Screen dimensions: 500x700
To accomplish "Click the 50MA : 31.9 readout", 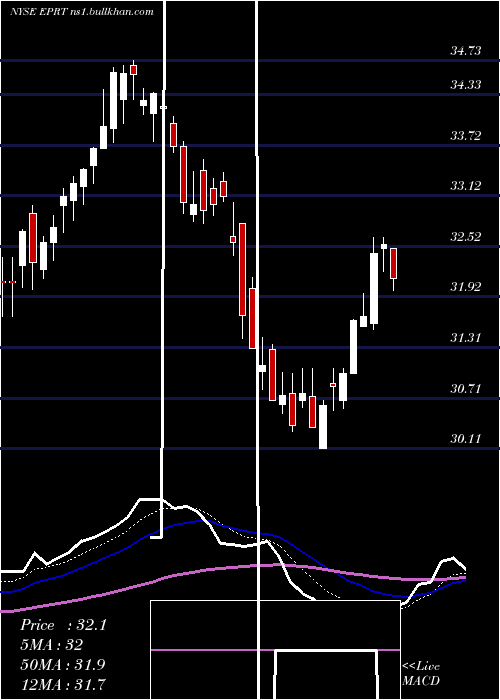I will coord(62,665).
